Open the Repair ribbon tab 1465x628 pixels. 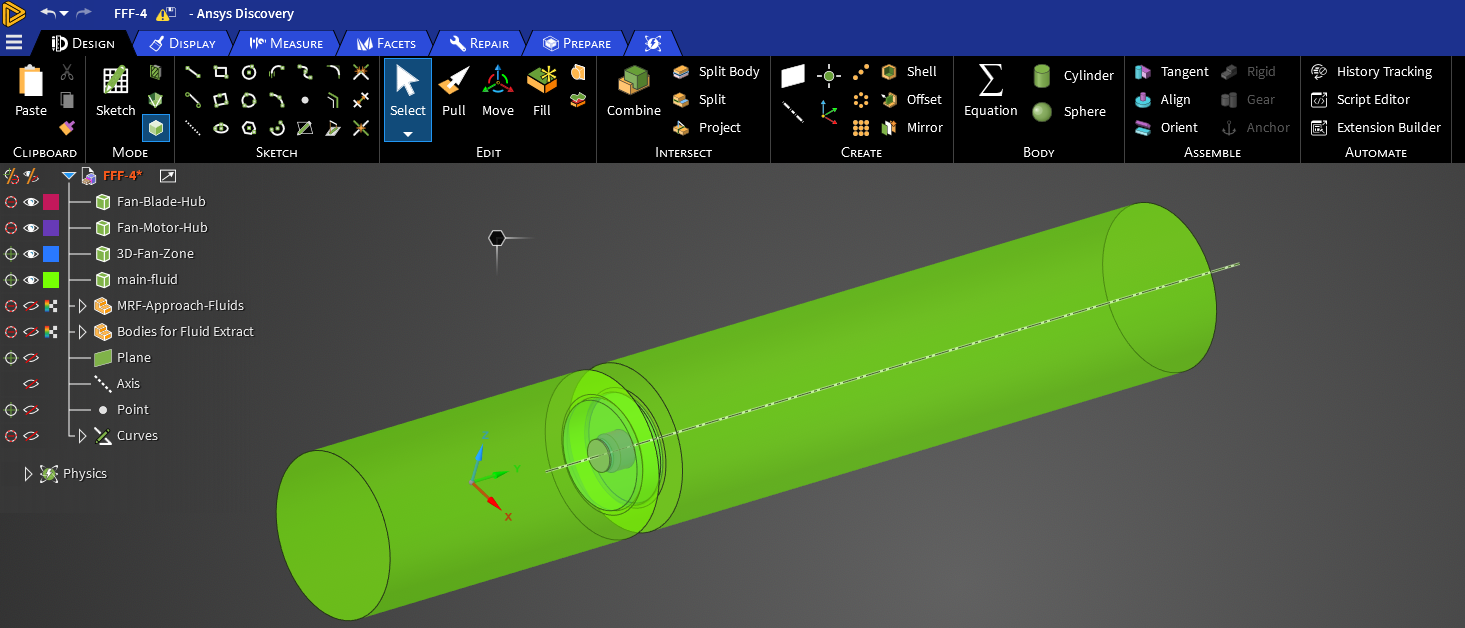click(480, 43)
